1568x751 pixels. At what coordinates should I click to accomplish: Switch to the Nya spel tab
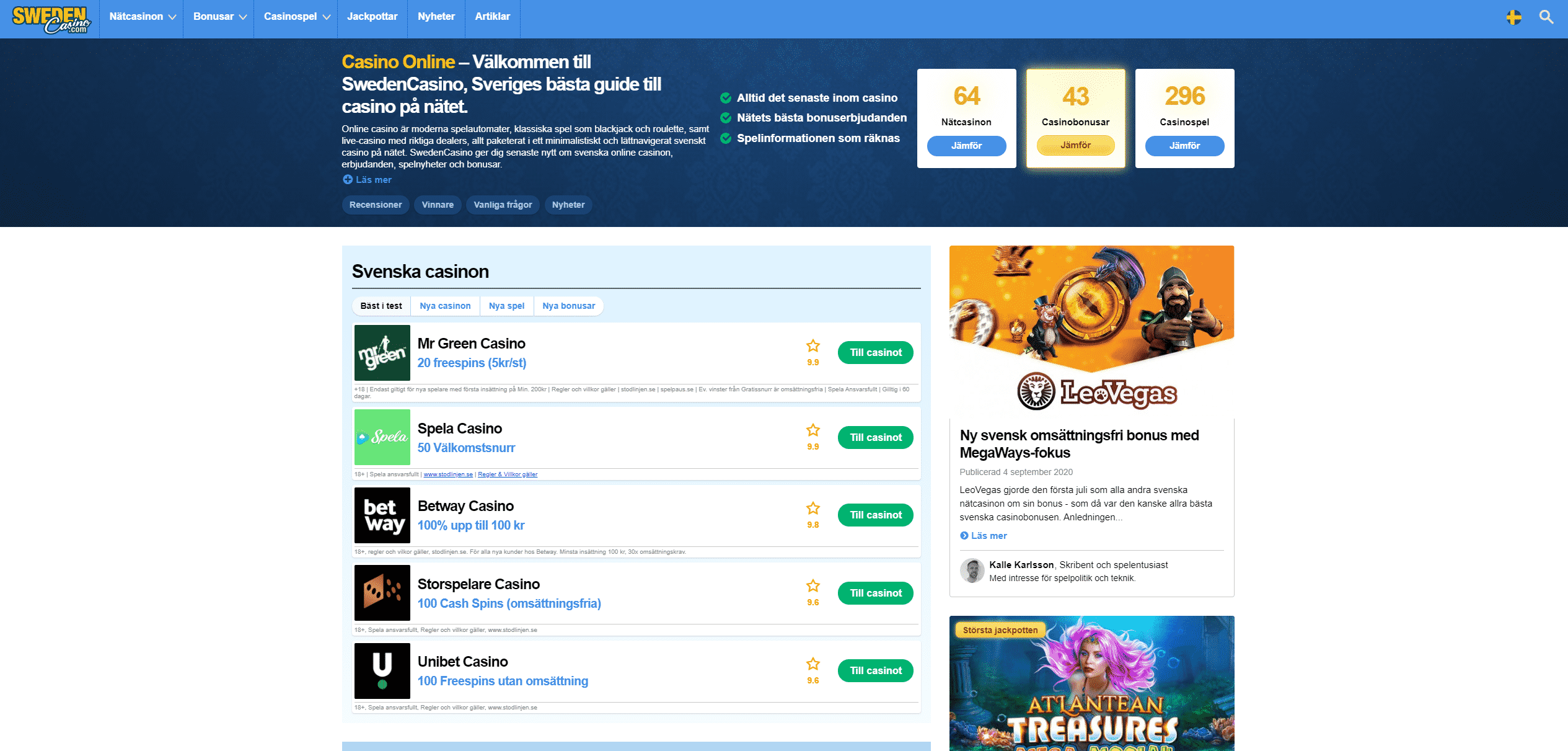pyautogui.click(x=506, y=306)
